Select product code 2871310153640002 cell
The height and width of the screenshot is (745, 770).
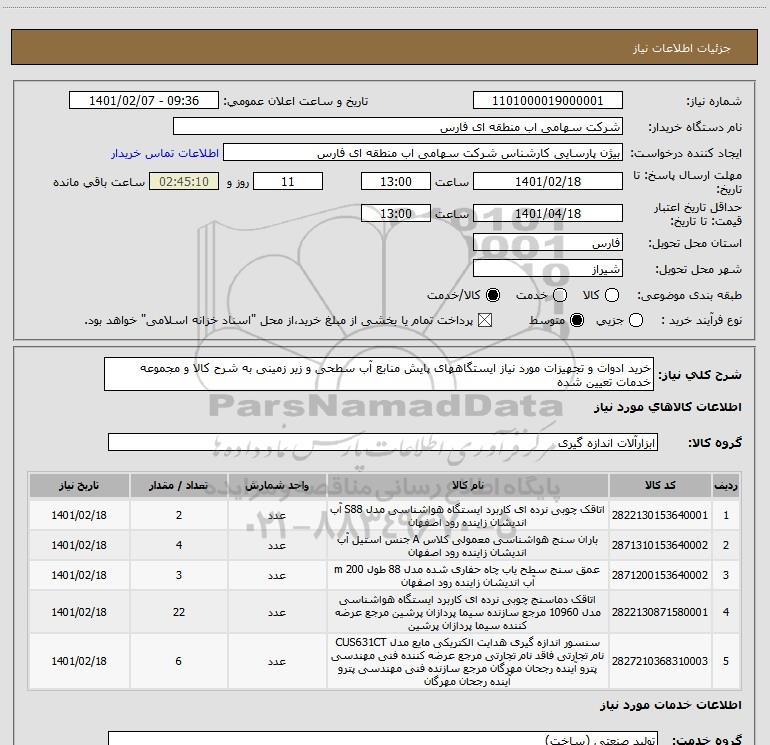[x=660, y=545]
